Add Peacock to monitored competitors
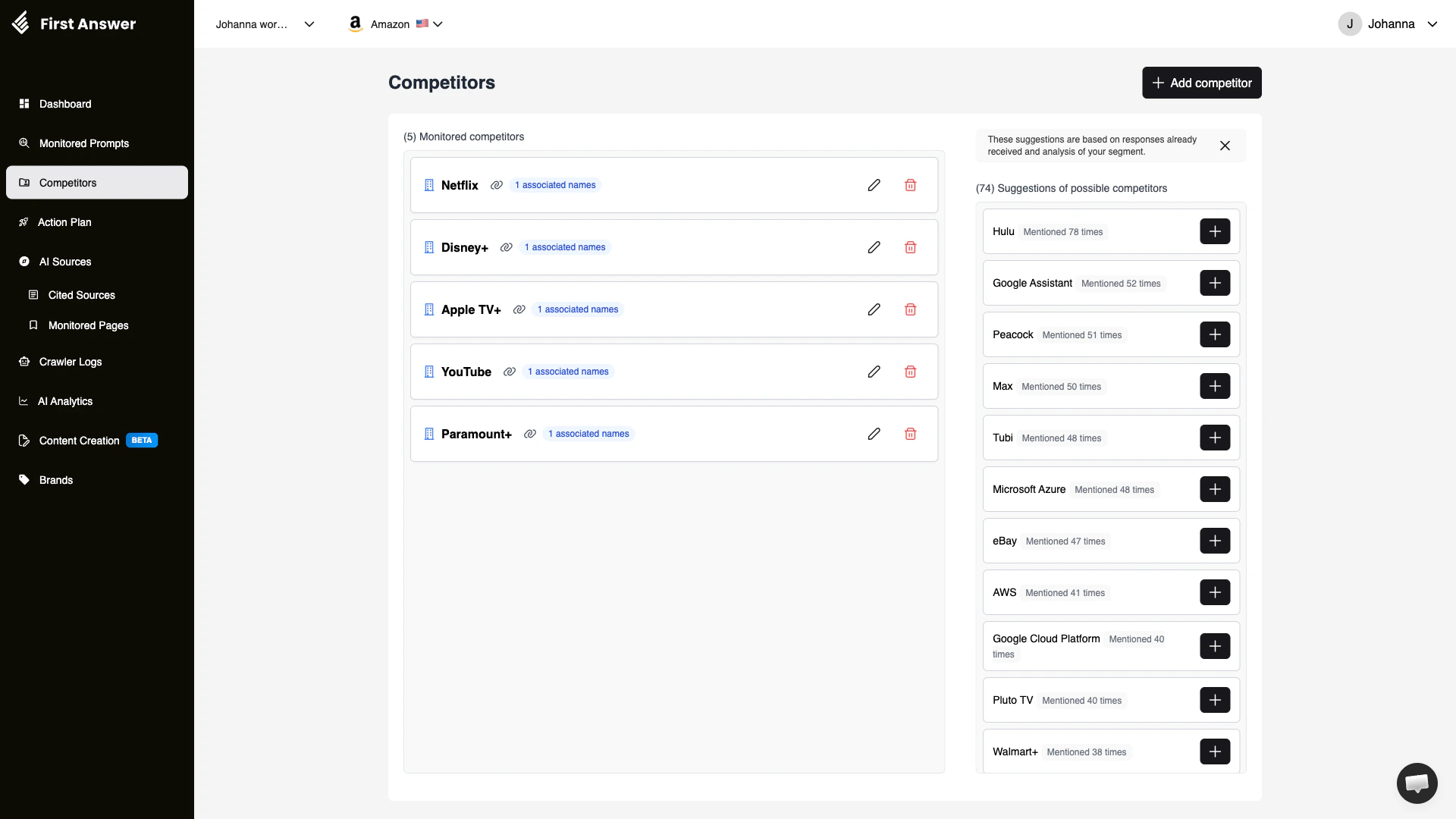 [x=1215, y=334]
